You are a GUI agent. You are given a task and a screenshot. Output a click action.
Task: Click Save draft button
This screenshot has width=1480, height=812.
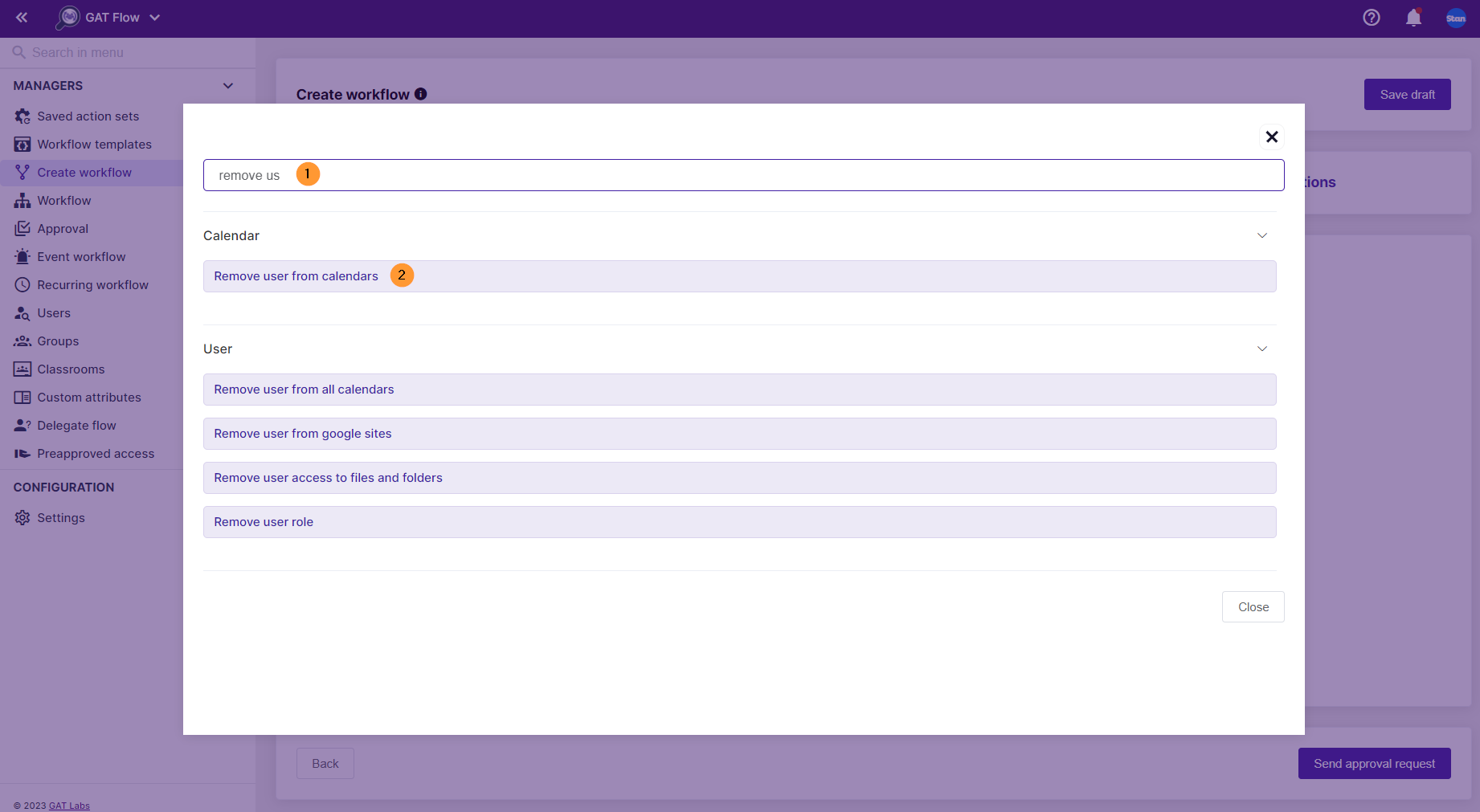[1407, 95]
